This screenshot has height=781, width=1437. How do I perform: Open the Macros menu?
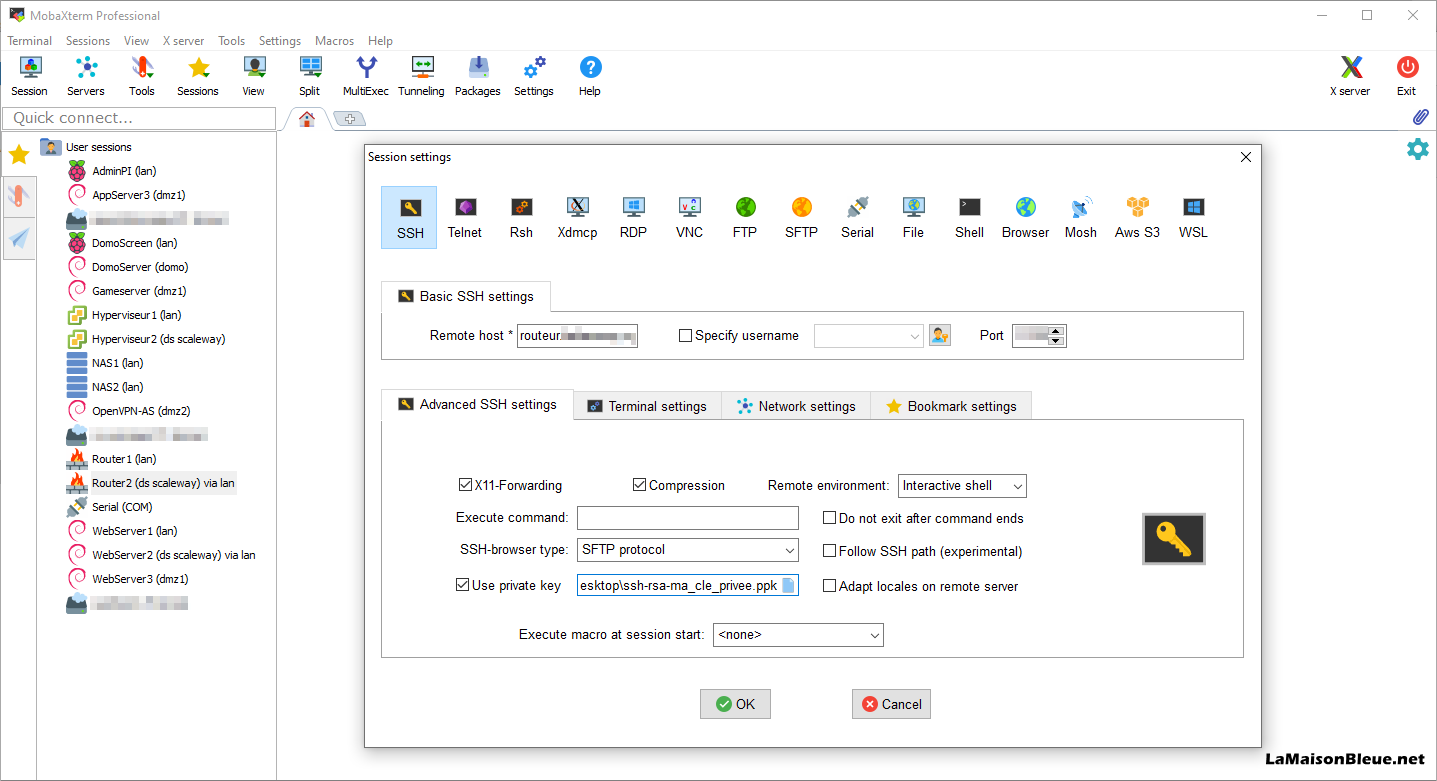334,41
